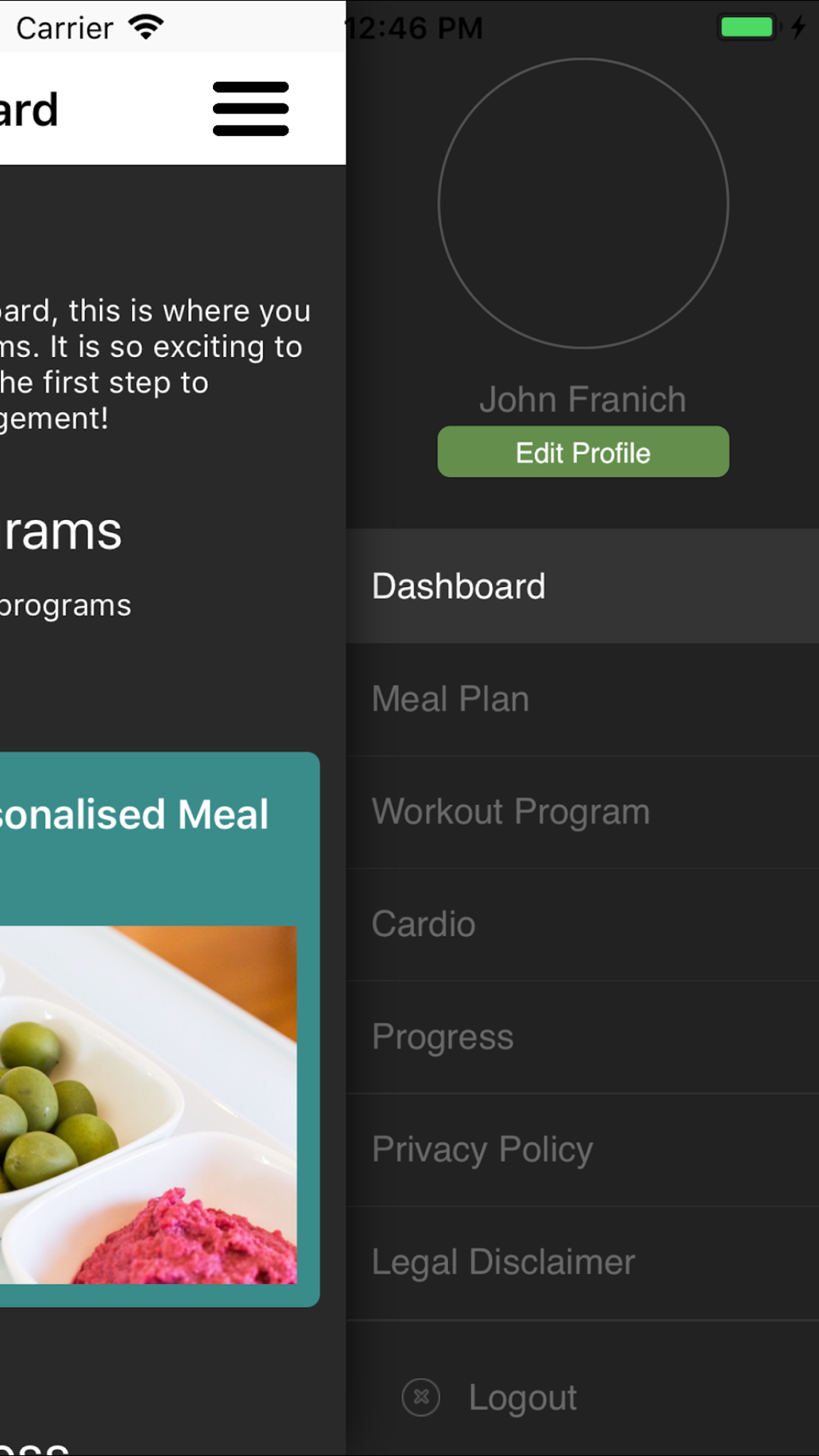Tap the hamburger menu icon
Screen dimensions: 819x1456
[251, 109]
